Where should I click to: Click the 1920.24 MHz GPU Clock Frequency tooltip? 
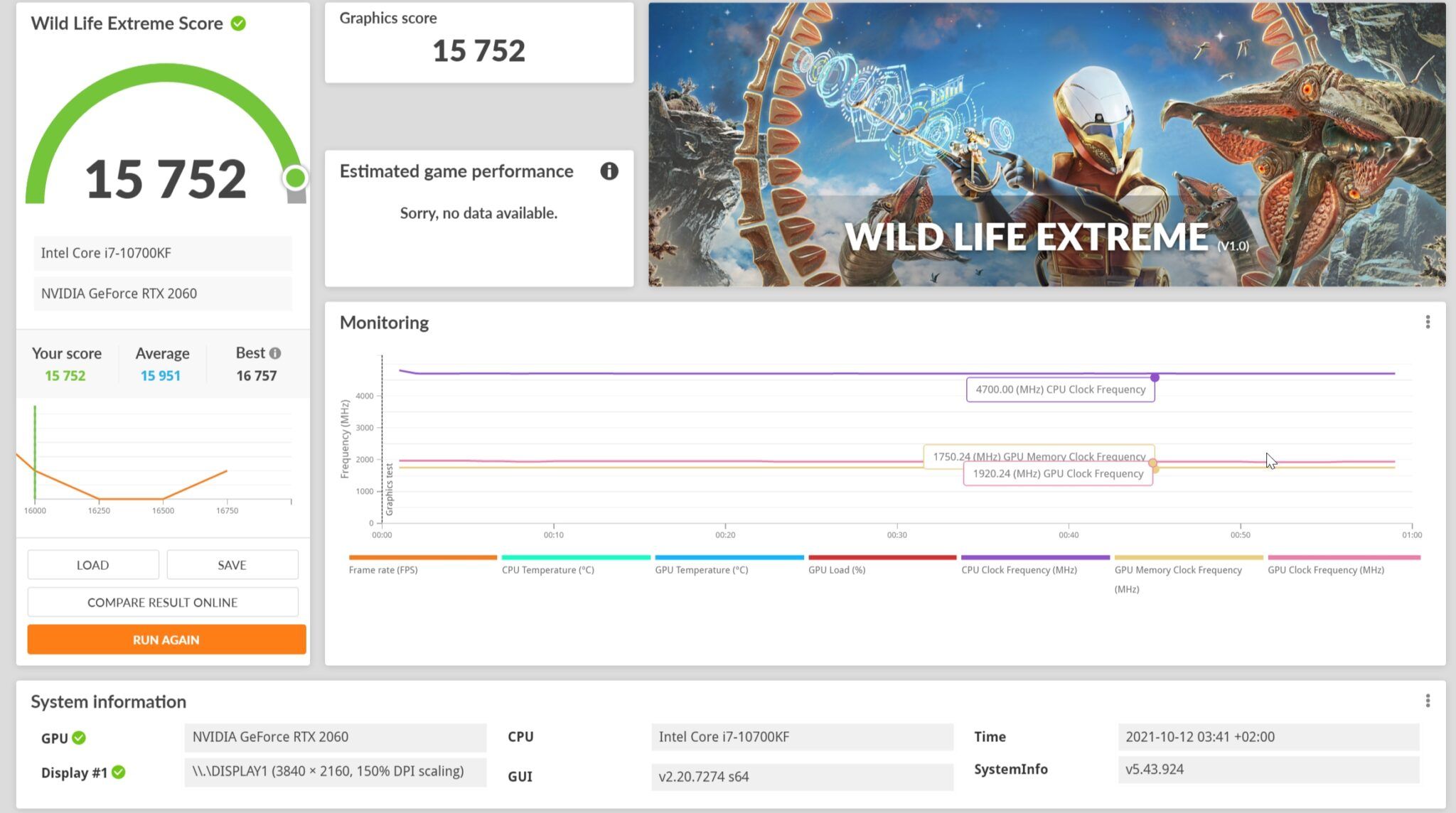(1058, 474)
